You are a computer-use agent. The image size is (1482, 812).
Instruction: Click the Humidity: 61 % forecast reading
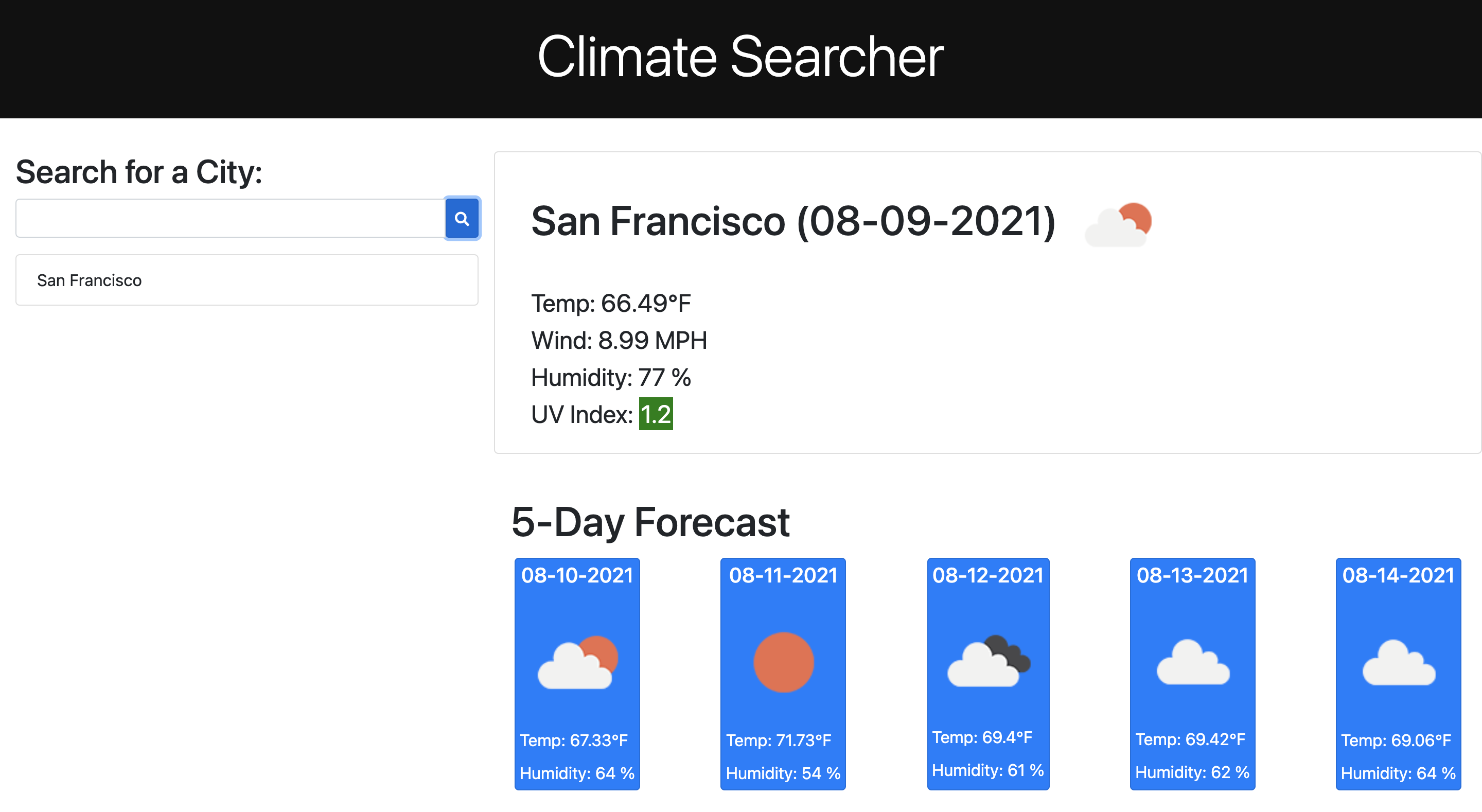point(987,770)
